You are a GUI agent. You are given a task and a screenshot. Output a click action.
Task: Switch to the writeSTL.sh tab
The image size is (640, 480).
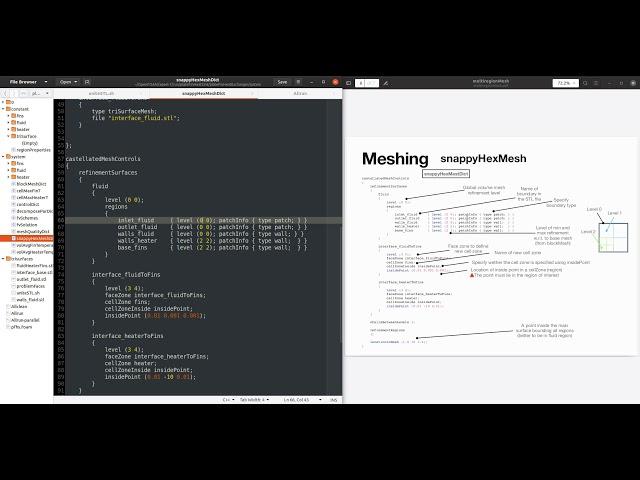(101, 93)
